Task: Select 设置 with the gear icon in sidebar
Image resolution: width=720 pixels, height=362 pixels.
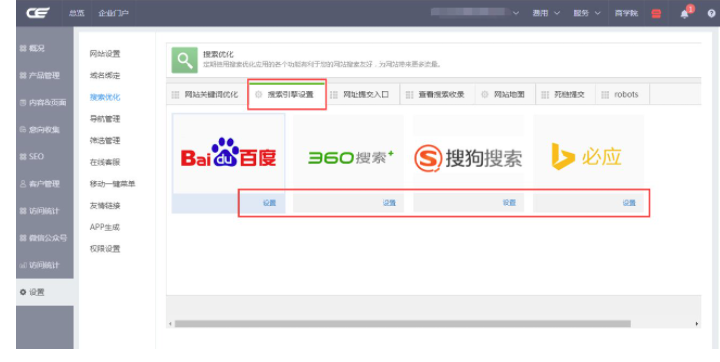Action: click(45, 292)
